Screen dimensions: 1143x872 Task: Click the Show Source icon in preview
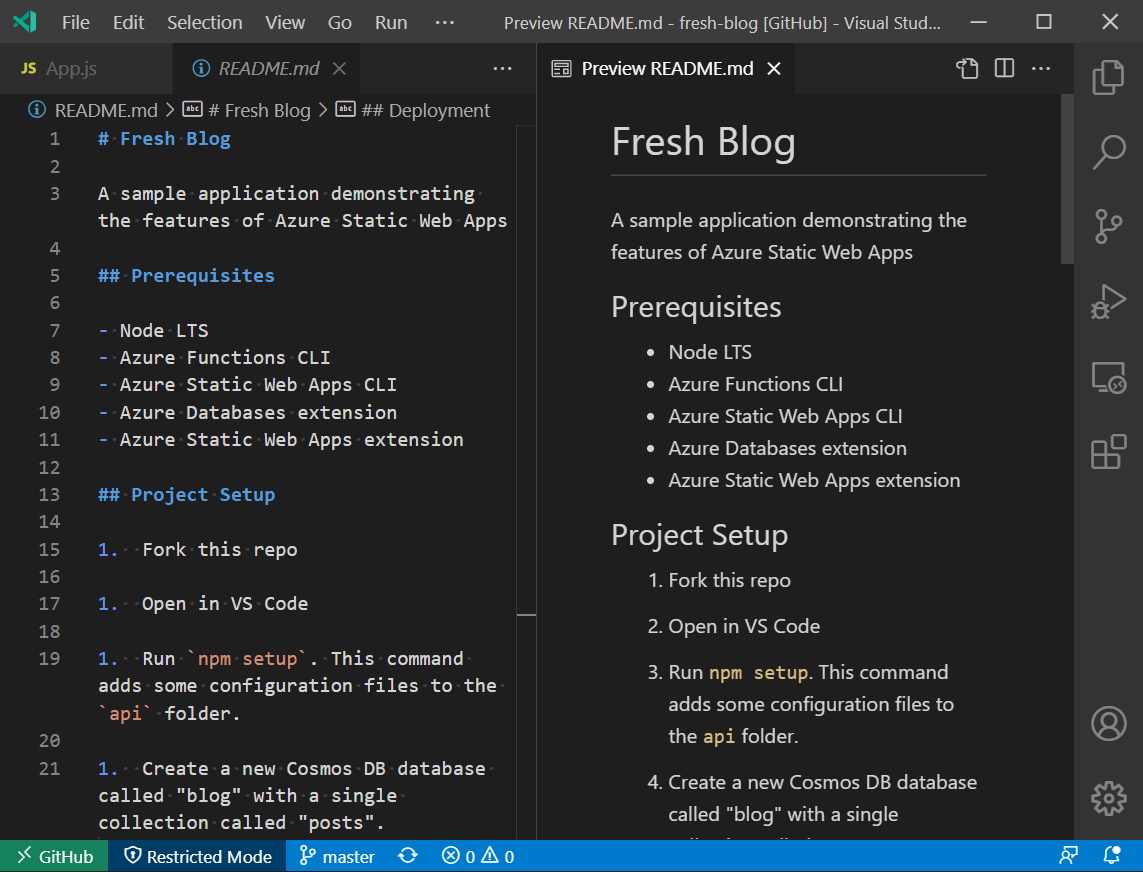click(x=967, y=69)
